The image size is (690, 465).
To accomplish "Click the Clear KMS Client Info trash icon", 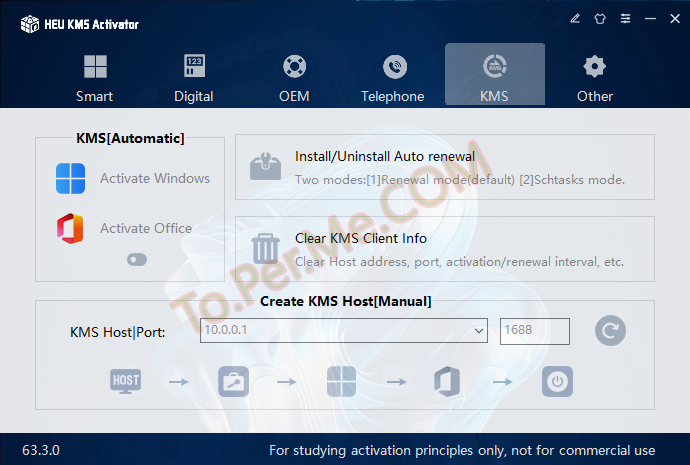I will click(265, 248).
